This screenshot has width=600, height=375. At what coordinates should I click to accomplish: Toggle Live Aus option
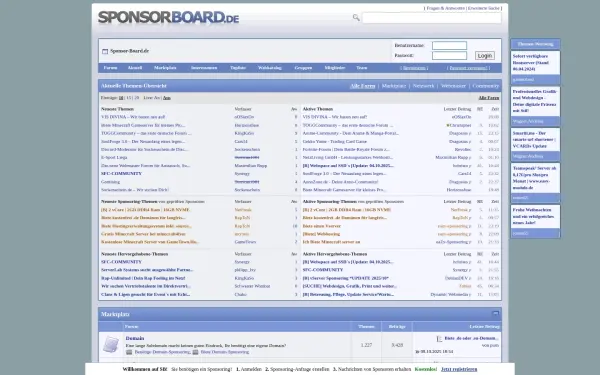[167, 98]
